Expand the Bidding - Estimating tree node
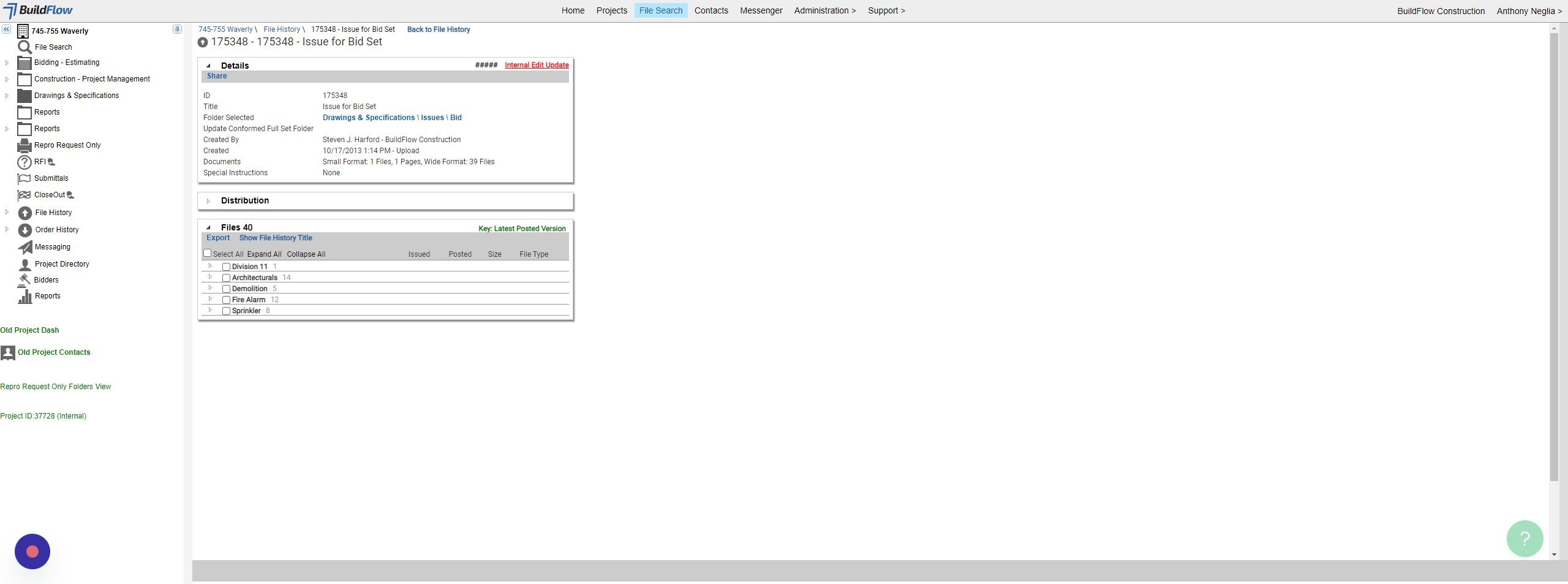The image size is (1568, 584). pyautogui.click(x=7, y=63)
